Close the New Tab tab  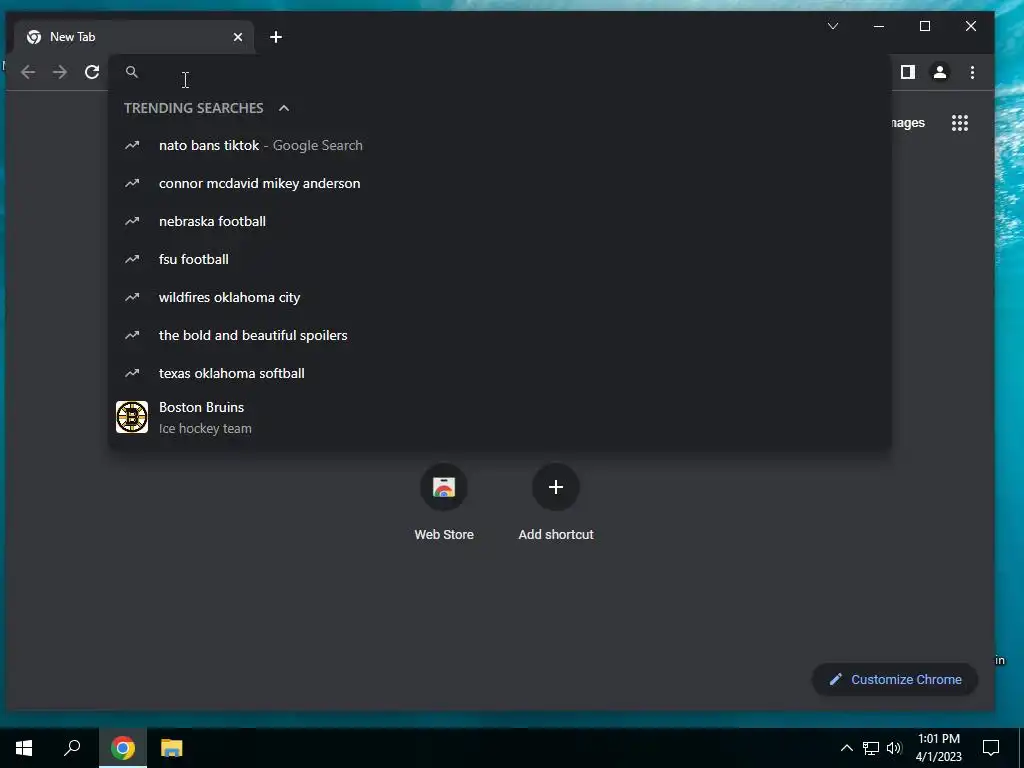click(238, 37)
